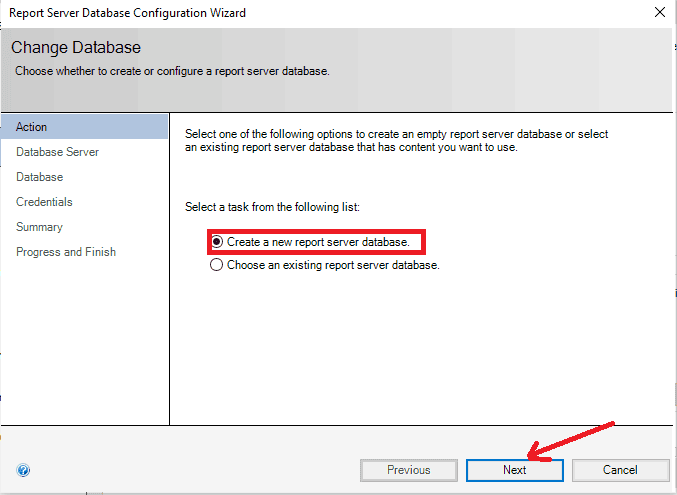Select the Create a new report server database radio button

(x=216, y=242)
